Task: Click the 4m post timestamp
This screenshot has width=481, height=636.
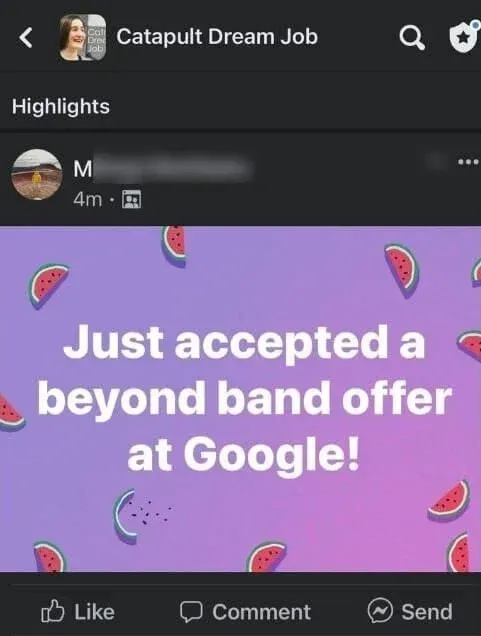Action: pyautogui.click(x=88, y=199)
